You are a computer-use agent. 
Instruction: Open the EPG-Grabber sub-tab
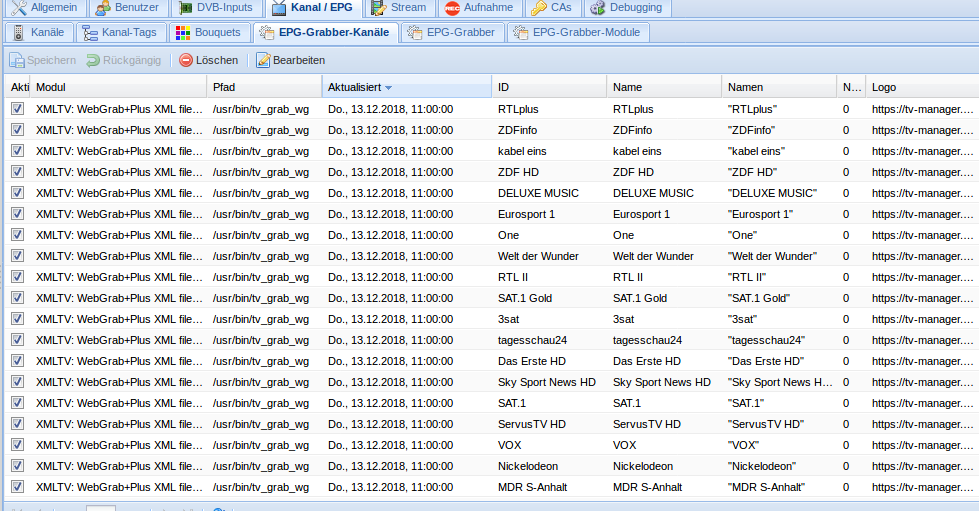pyautogui.click(x=452, y=32)
